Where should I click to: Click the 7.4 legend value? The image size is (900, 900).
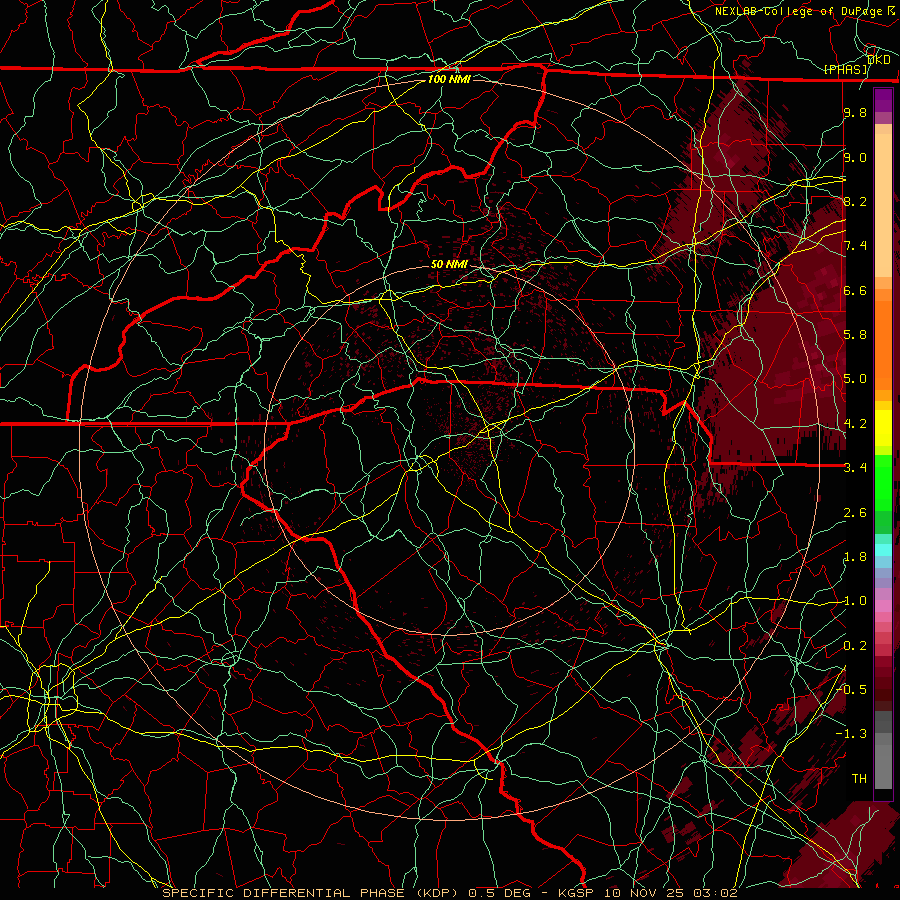pos(855,246)
